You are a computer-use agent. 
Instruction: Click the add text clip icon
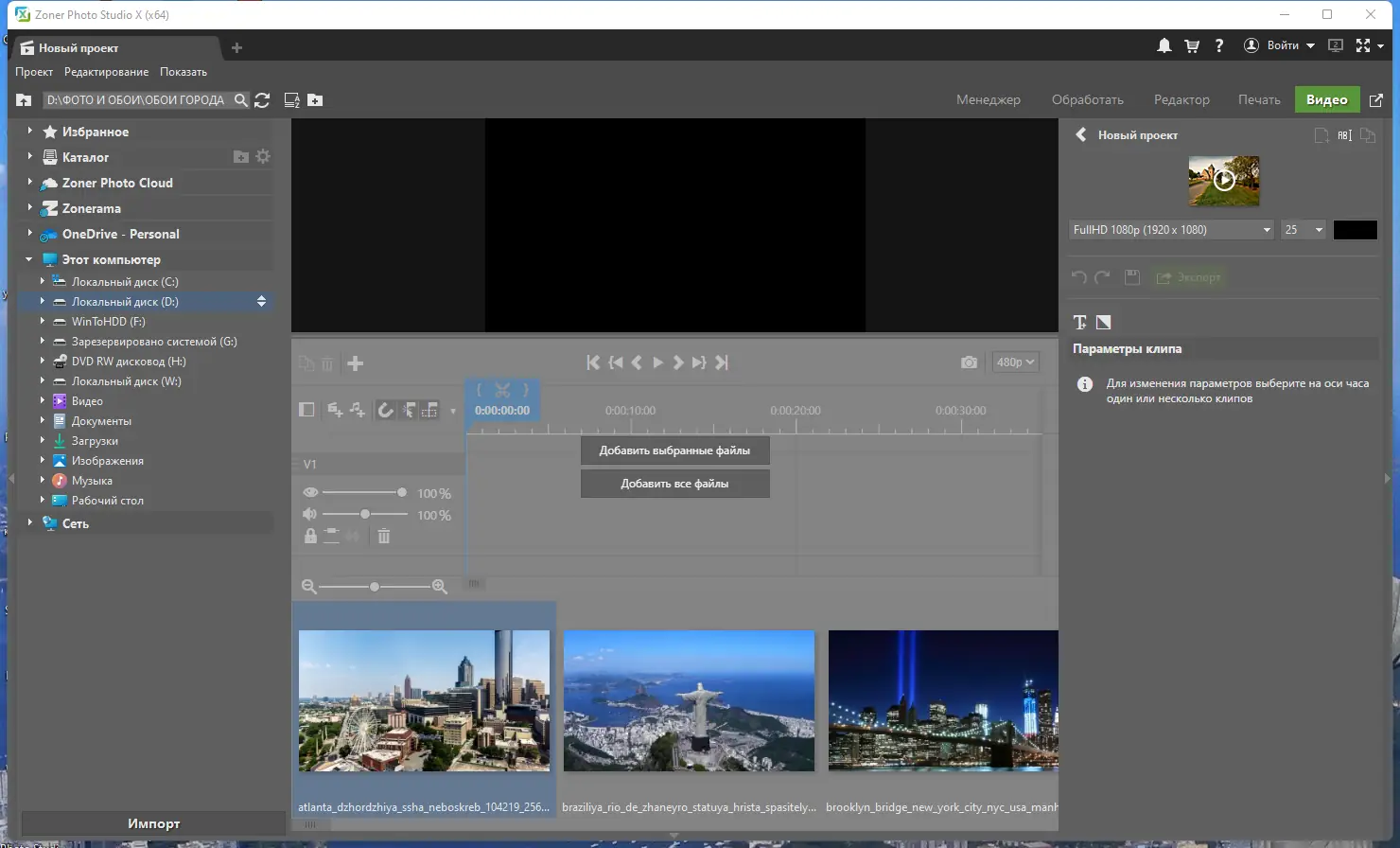(1079, 322)
